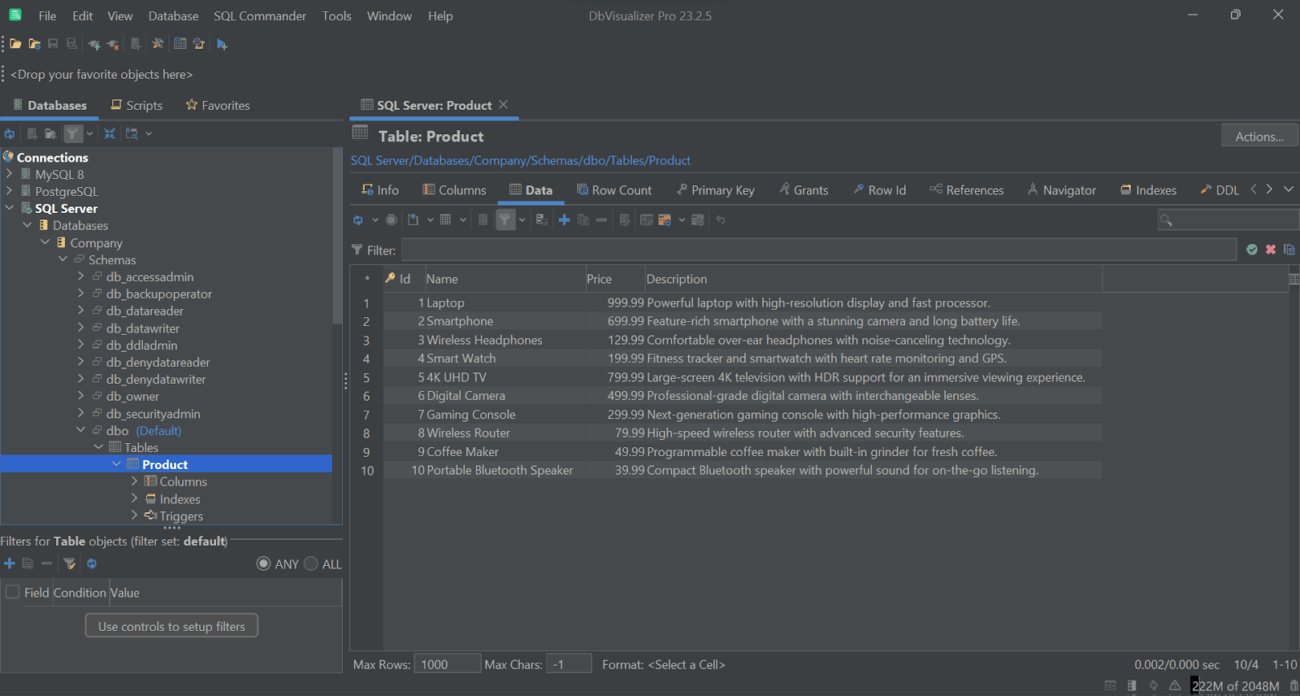Screen dimensions: 1300x696
Task: Expand Columns under the Product table
Action: click(x=133, y=481)
